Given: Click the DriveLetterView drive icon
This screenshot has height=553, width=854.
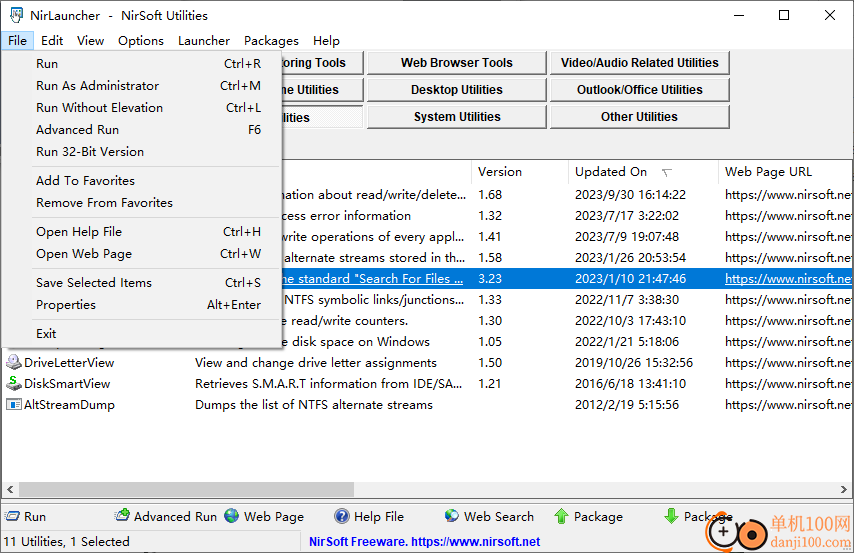Looking at the screenshot, I should pos(13,362).
